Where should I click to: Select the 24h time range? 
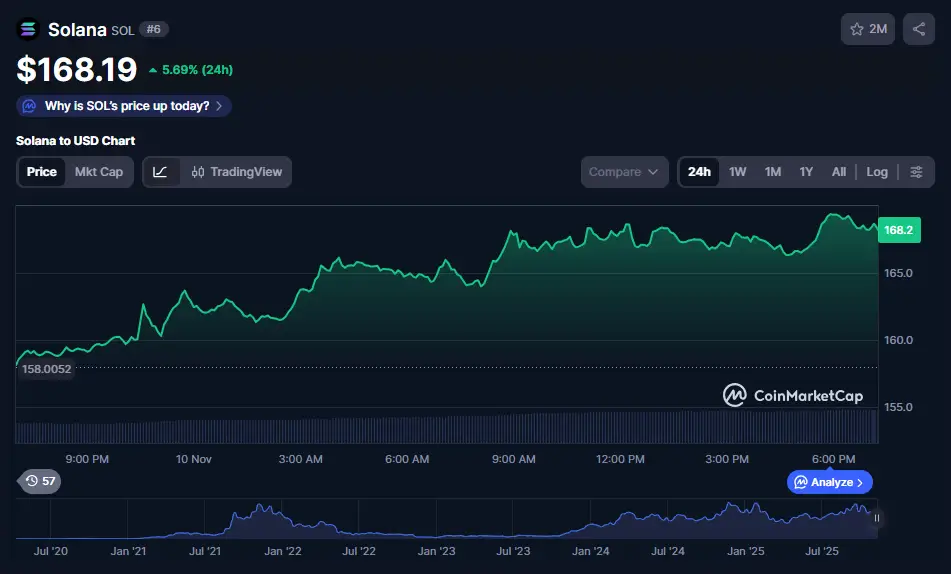[699, 172]
